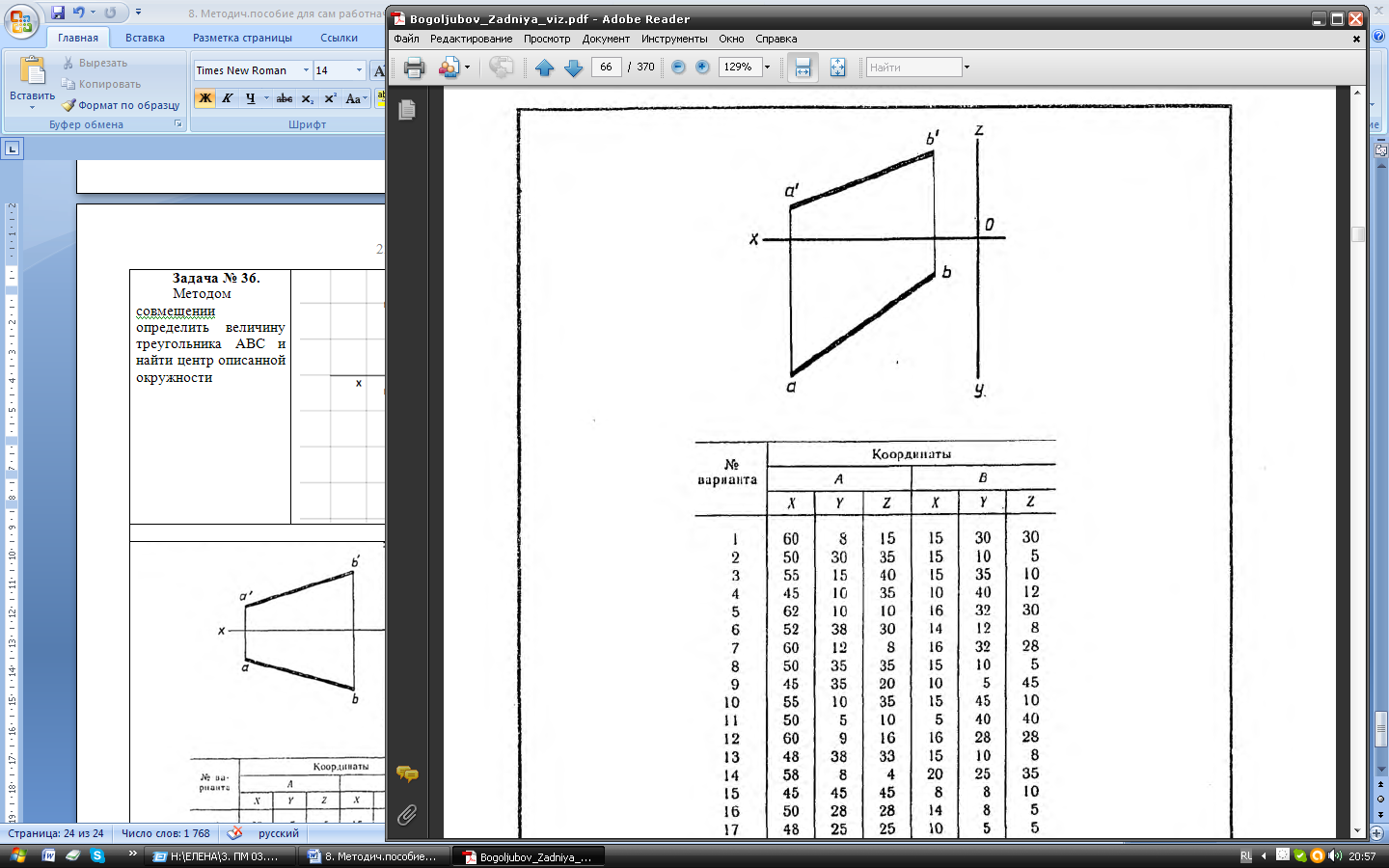Open the font size 14 dropdown

(359, 70)
